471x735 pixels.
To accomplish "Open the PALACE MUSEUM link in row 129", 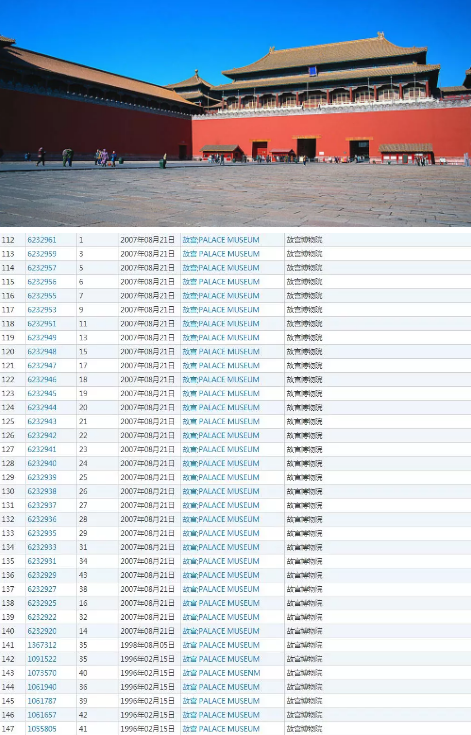I will pyautogui.click(x=221, y=477).
